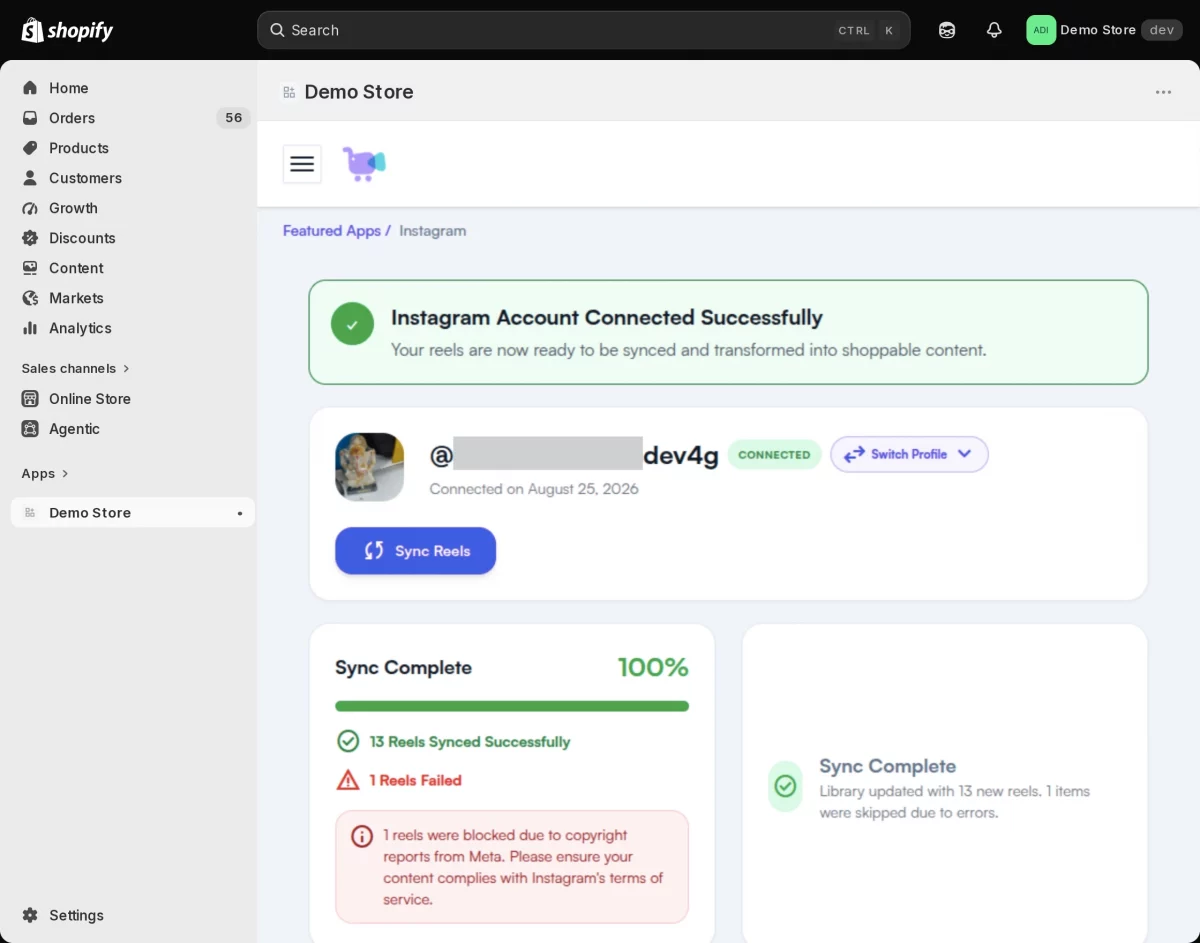Click the Discounts badge icon
The height and width of the screenshot is (943, 1200).
tap(30, 238)
